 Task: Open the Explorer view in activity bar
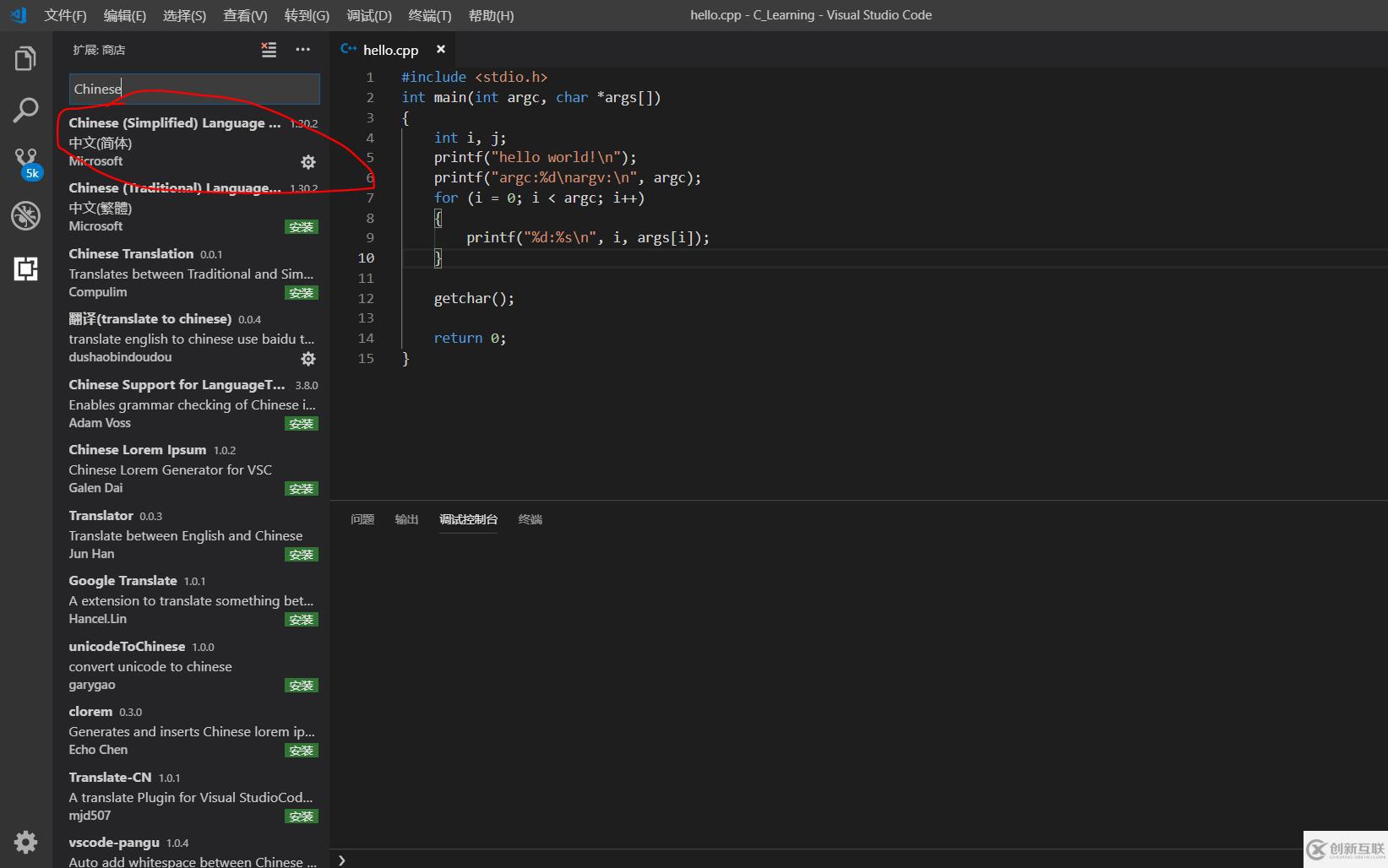tap(25, 59)
